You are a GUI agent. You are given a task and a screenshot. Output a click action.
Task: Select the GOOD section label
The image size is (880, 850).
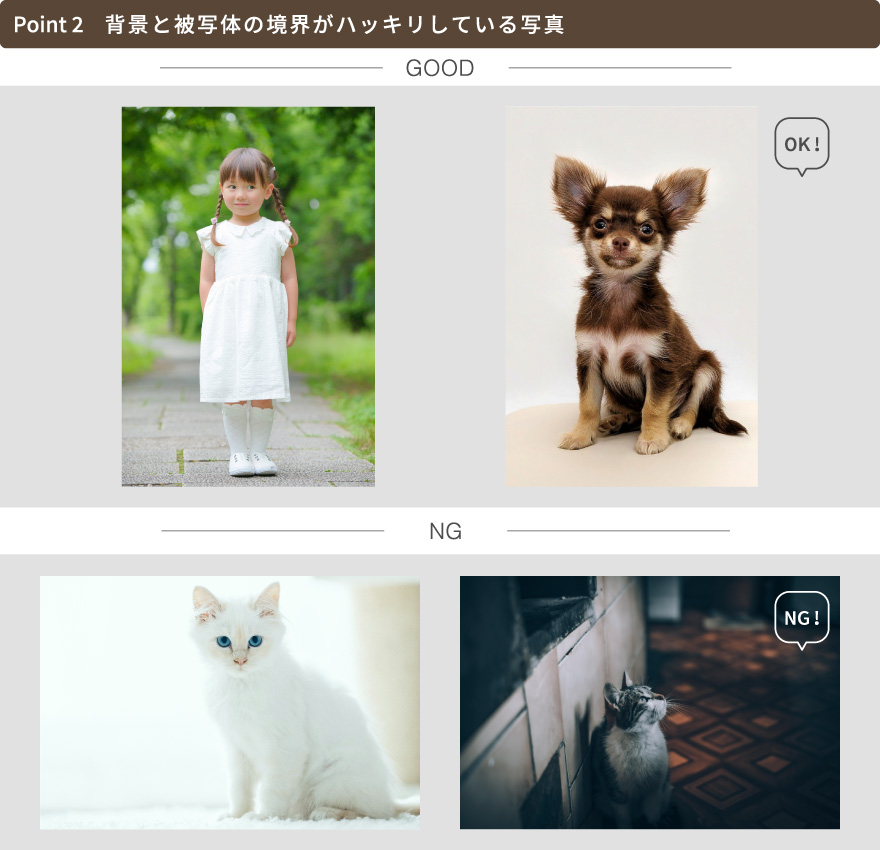440,68
